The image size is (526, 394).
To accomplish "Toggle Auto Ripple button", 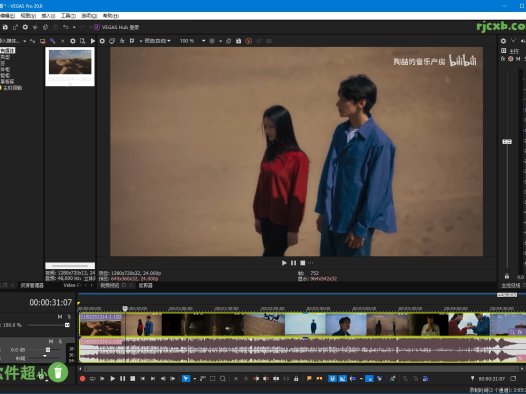I will click(353, 379).
